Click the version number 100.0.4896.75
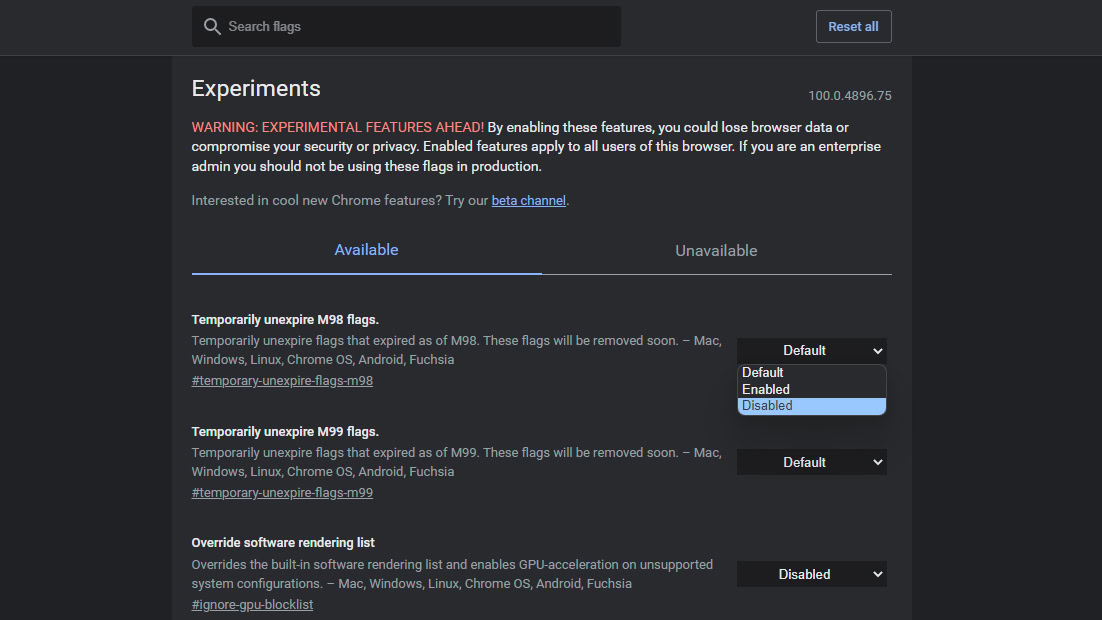1102x620 pixels. [849, 96]
